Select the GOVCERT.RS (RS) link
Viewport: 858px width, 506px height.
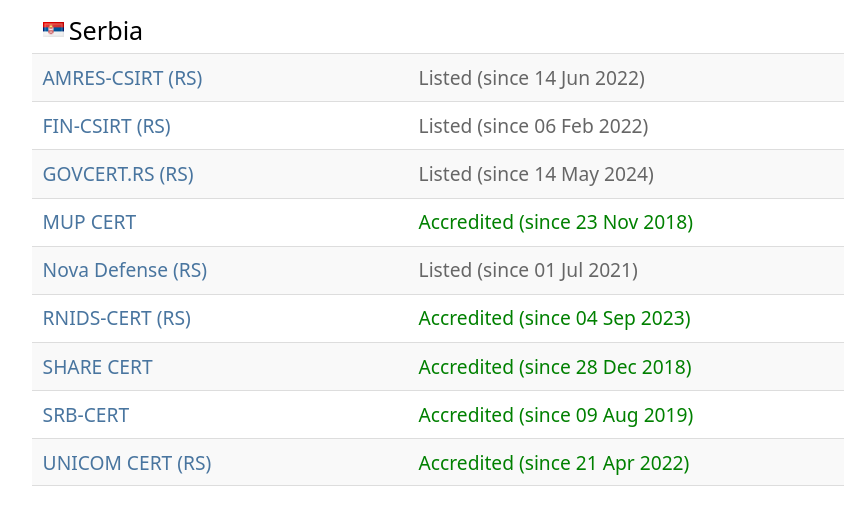point(118,175)
